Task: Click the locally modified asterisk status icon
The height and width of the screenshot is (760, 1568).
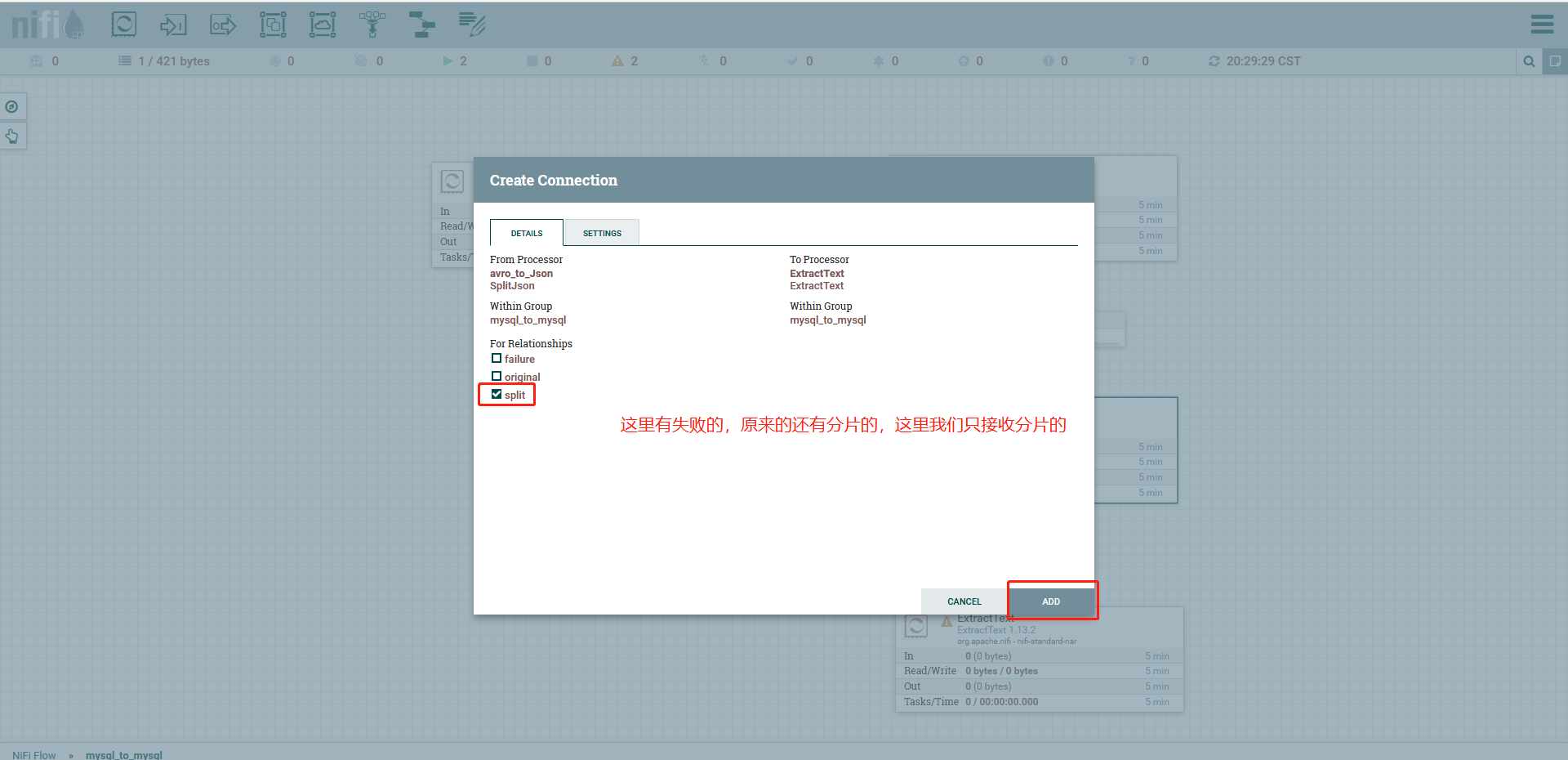Action: click(879, 60)
